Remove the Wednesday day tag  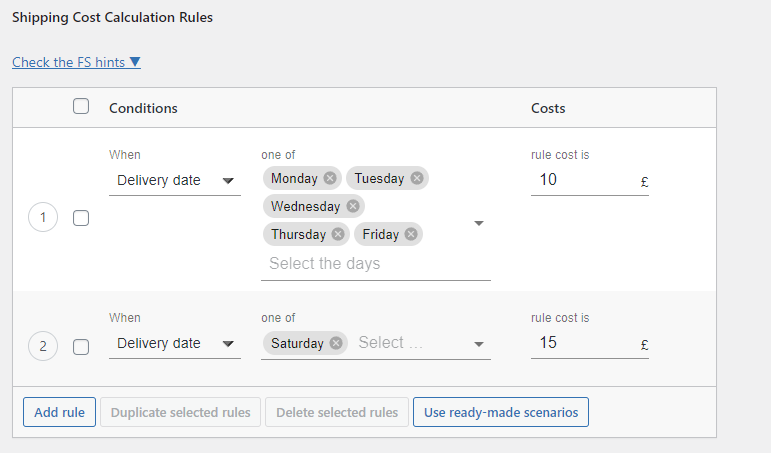353,206
